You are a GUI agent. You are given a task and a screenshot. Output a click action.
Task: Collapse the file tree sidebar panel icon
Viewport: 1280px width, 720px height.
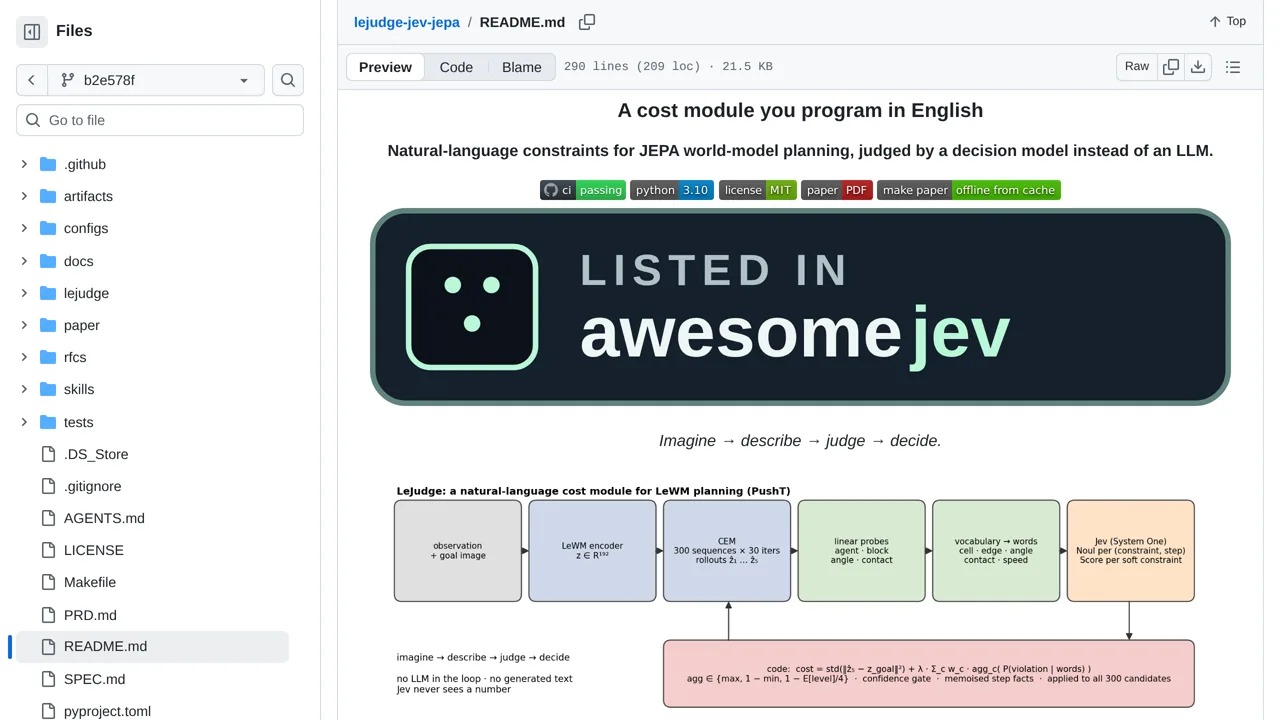tap(32, 32)
